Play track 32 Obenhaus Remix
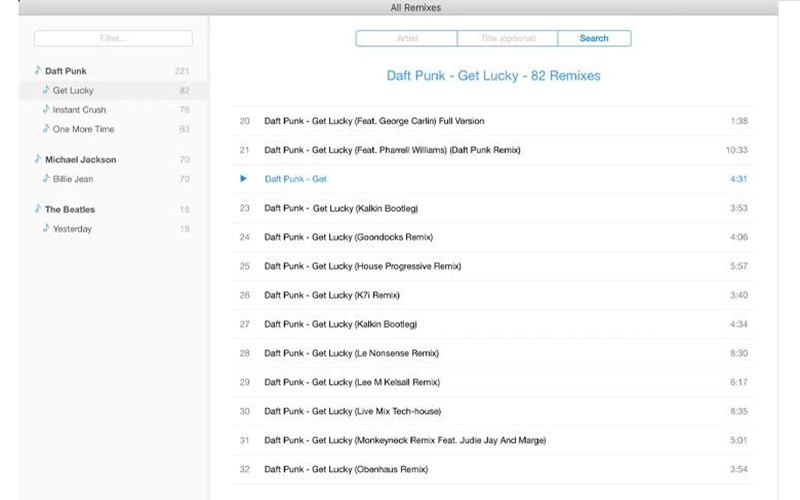 [x=493, y=470]
